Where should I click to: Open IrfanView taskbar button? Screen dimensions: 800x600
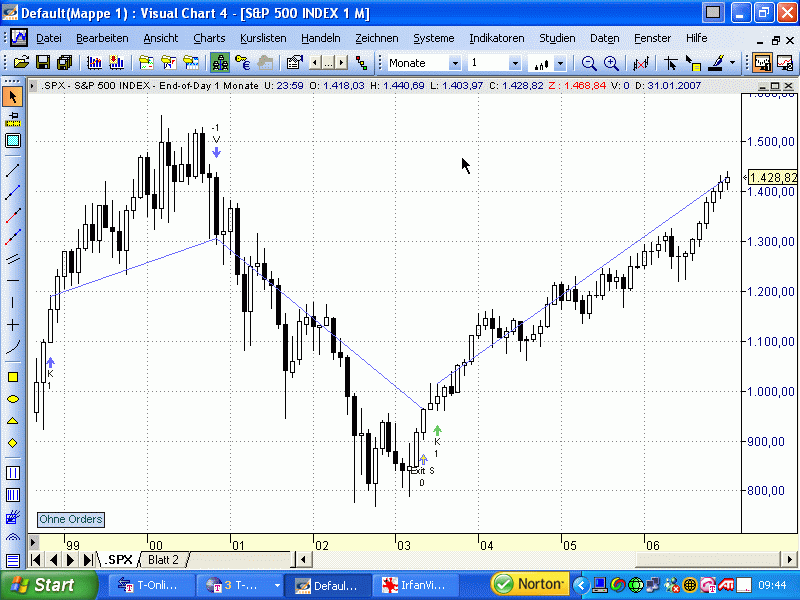pos(415,585)
